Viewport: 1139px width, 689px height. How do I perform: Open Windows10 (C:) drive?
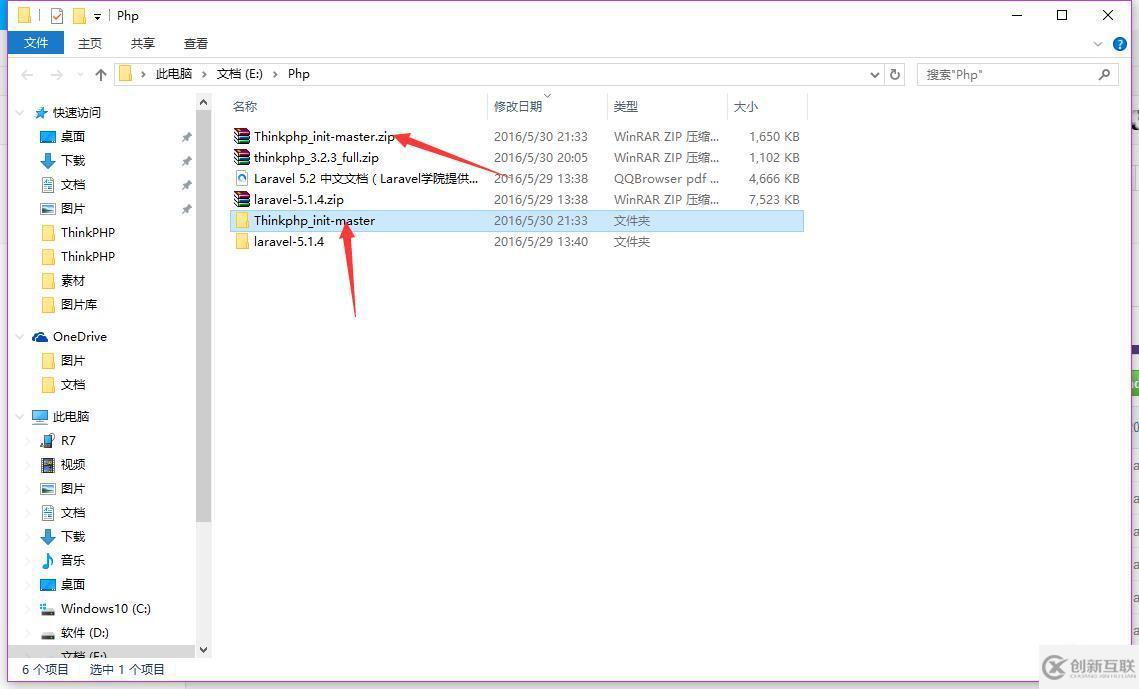click(106, 608)
